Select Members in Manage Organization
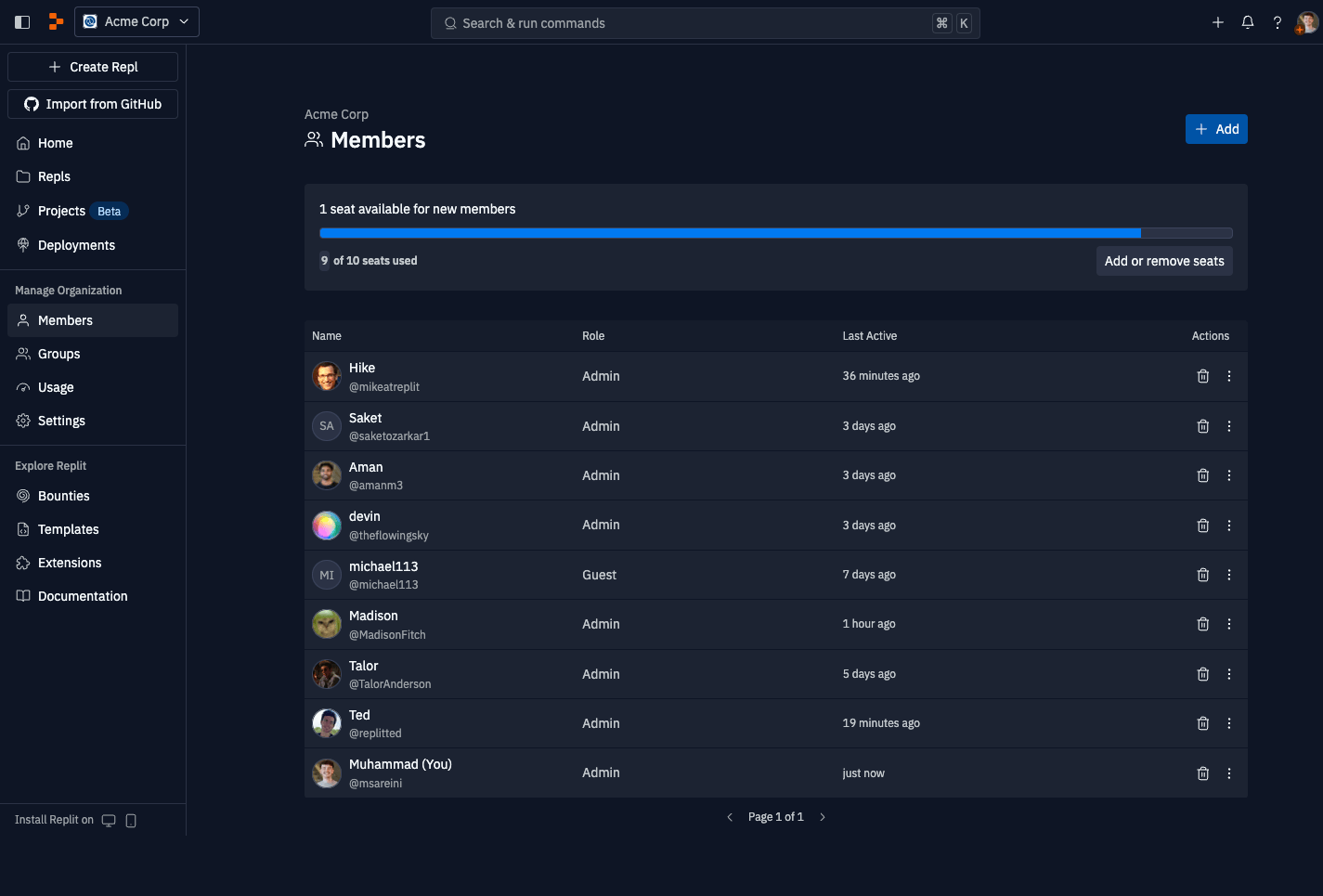 [x=93, y=320]
